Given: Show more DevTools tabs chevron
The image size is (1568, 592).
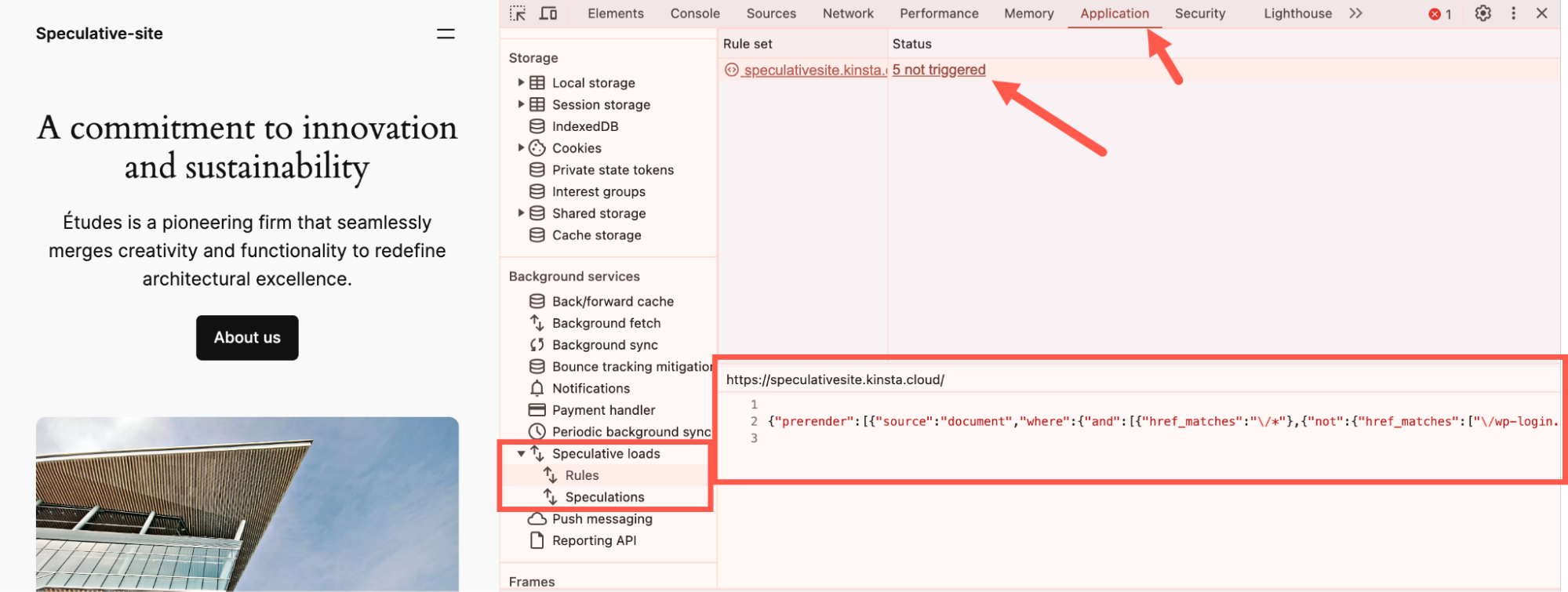Looking at the screenshot, I should (1355, 13).
